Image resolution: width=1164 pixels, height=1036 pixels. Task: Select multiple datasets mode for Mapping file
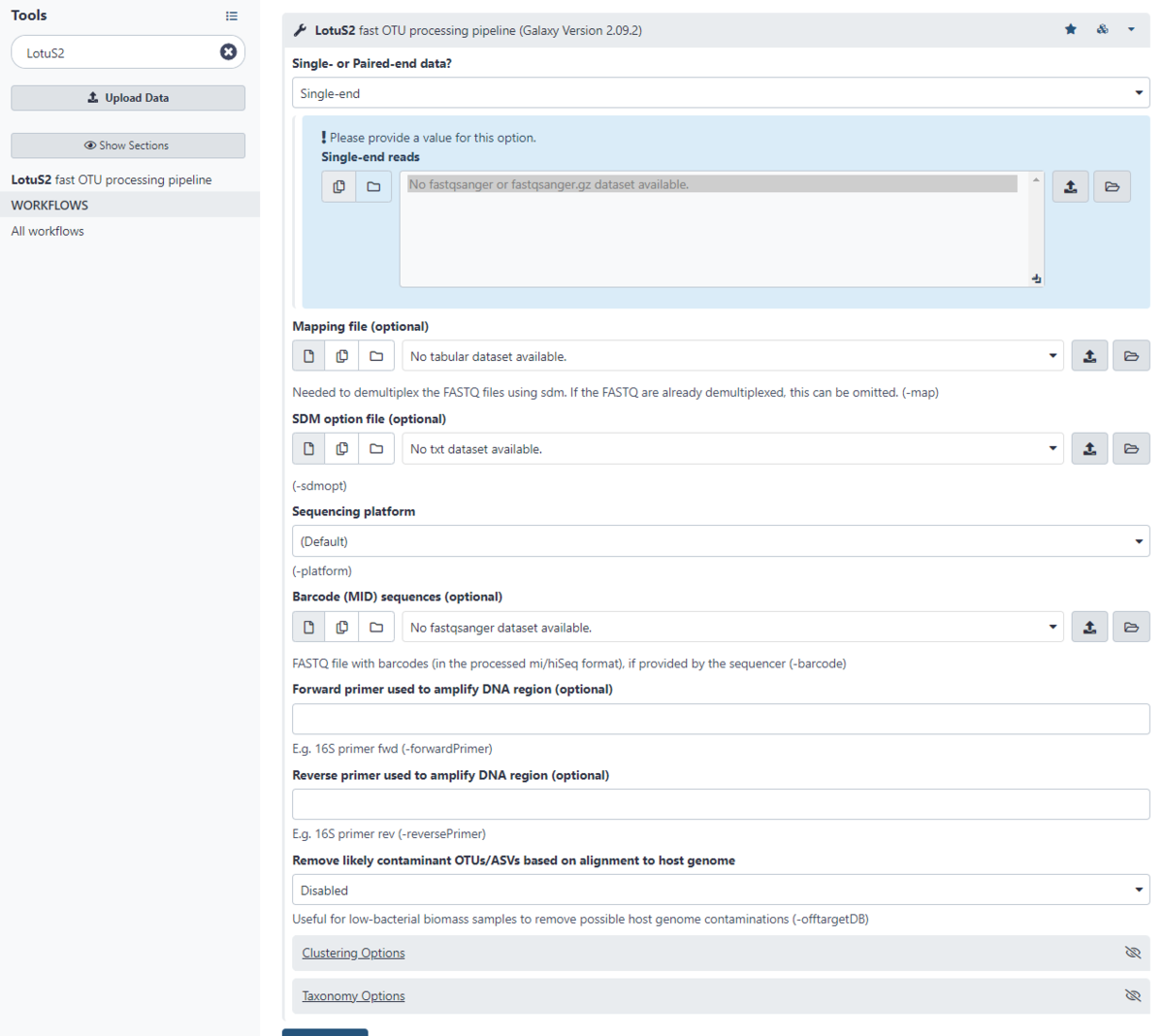click(341, 356)
